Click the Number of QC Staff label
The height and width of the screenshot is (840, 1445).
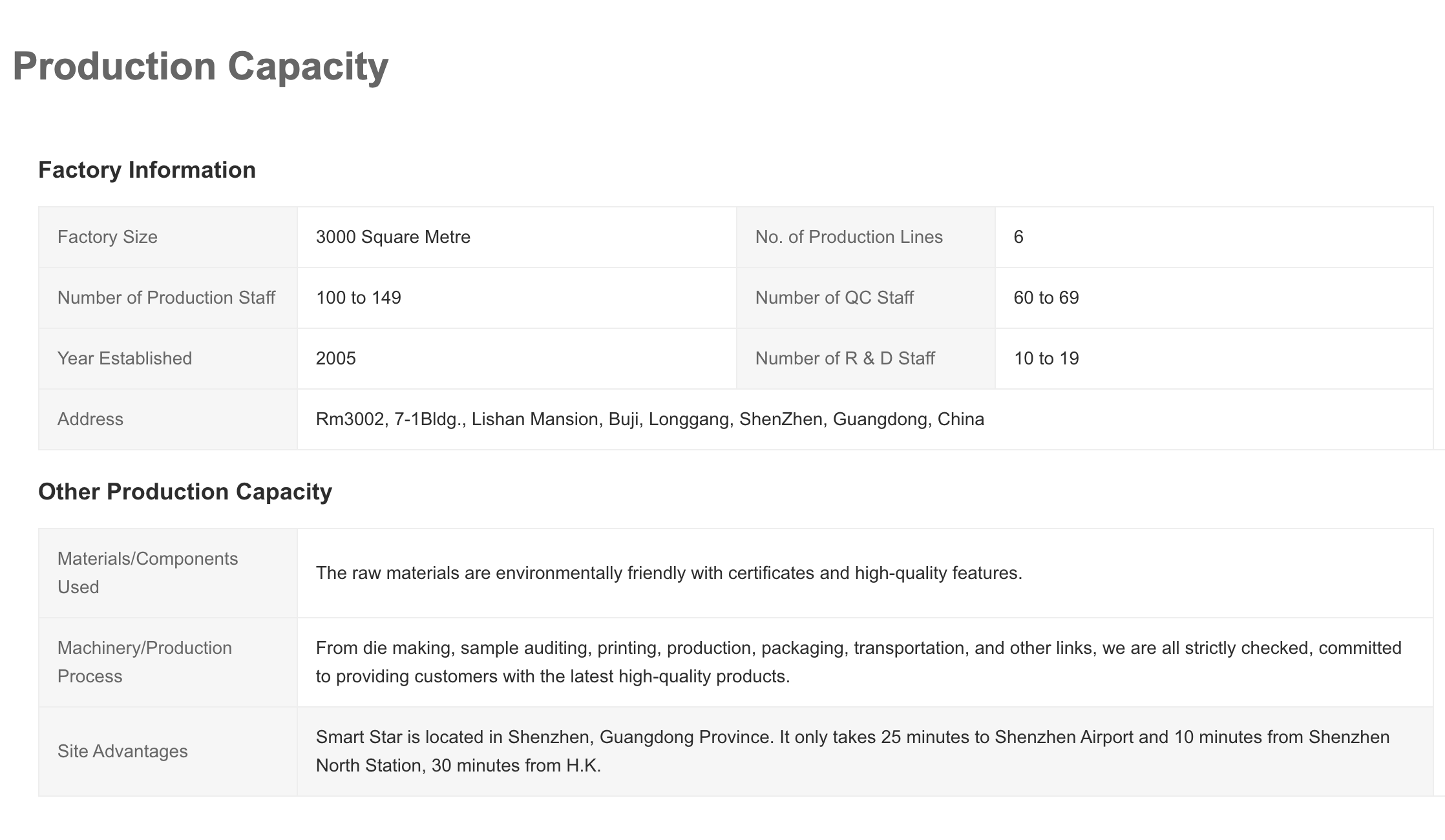[x=834, y=298]
